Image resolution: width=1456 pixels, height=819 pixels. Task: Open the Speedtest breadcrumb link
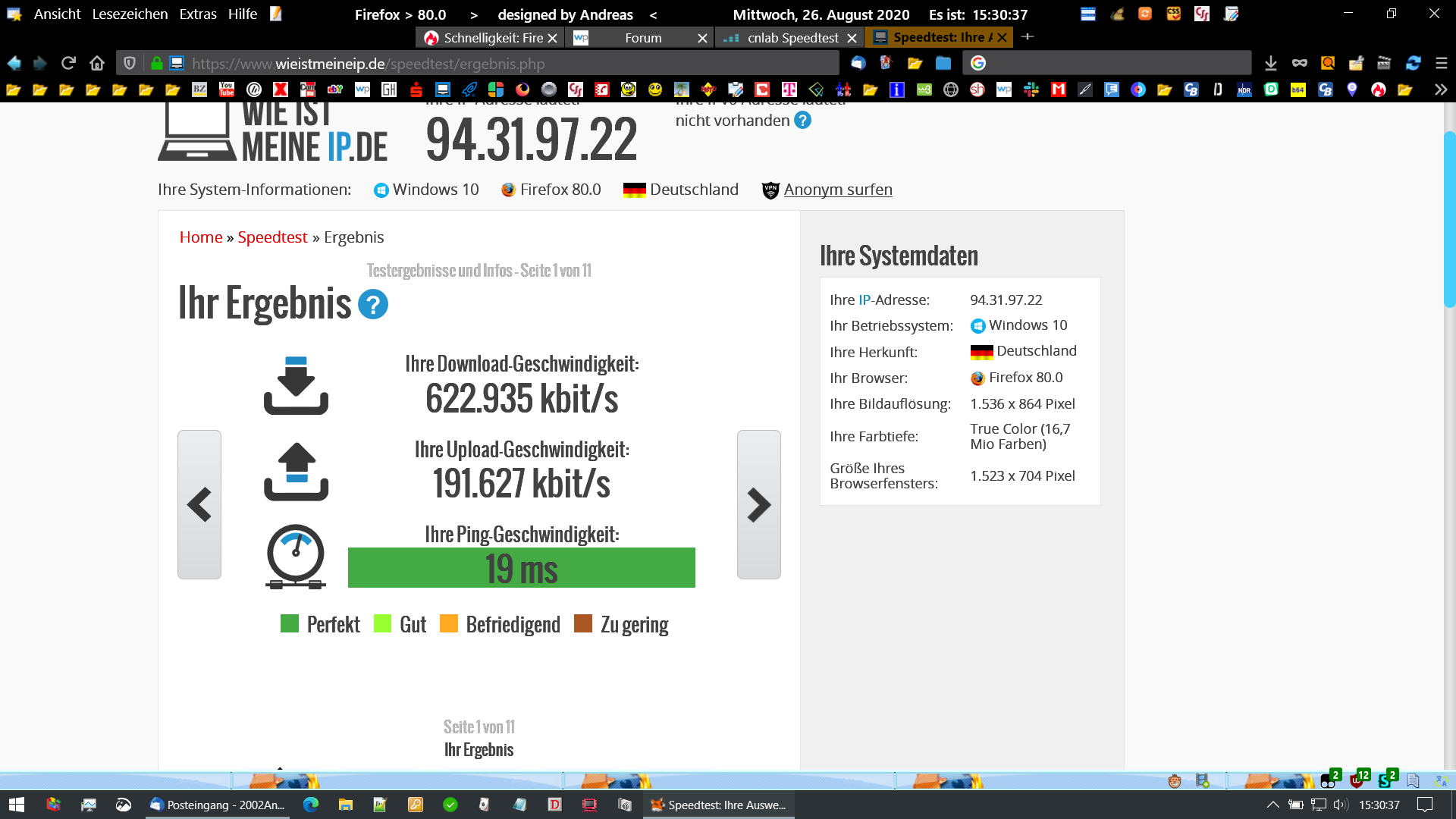272,237
